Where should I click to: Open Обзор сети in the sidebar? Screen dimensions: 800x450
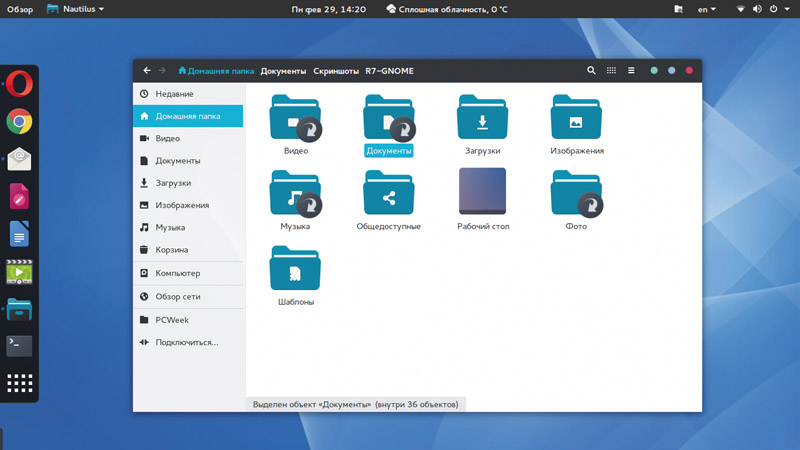coord(188,296)
